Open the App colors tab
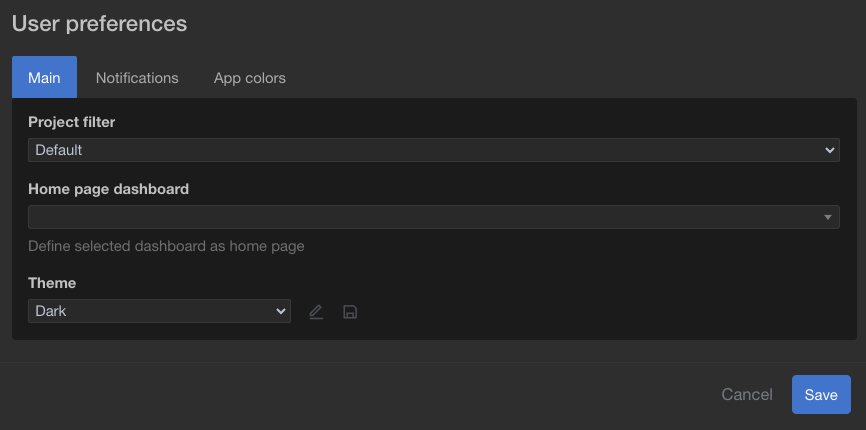866x430 pixels. [250, 78]
